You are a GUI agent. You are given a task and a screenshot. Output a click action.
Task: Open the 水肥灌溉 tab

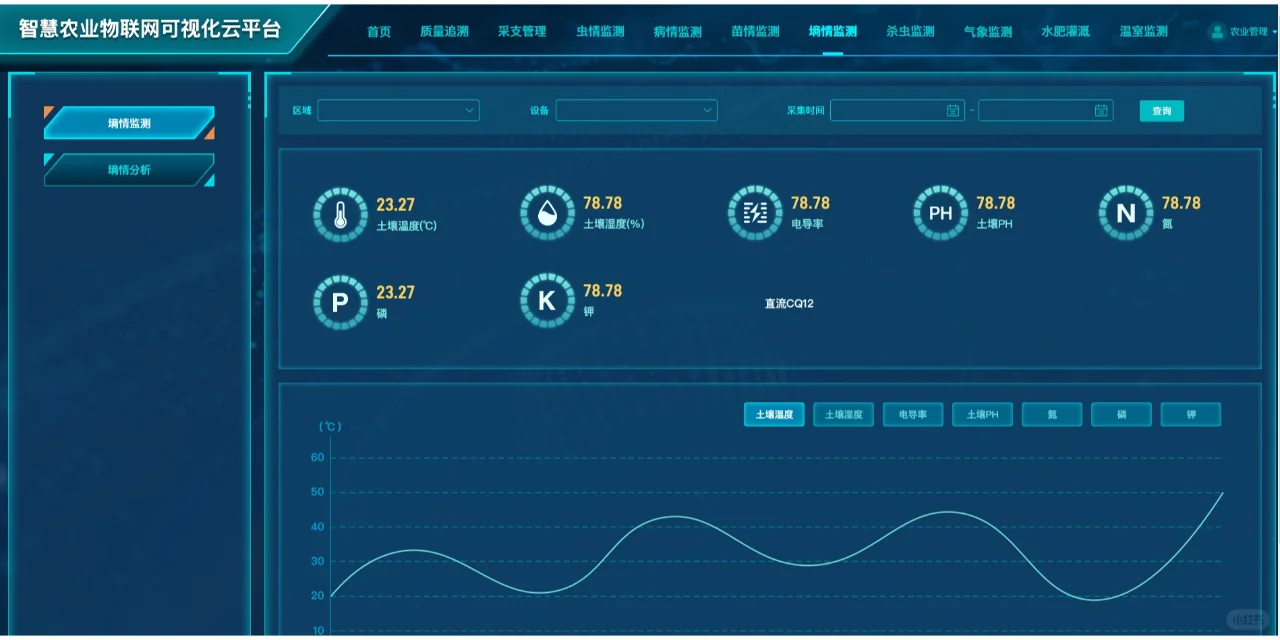[x=1065, y=31]
